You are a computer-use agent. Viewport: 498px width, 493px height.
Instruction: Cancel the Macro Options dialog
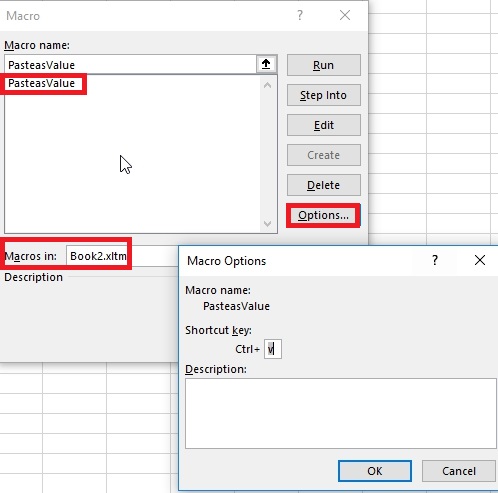pos(459,471)
